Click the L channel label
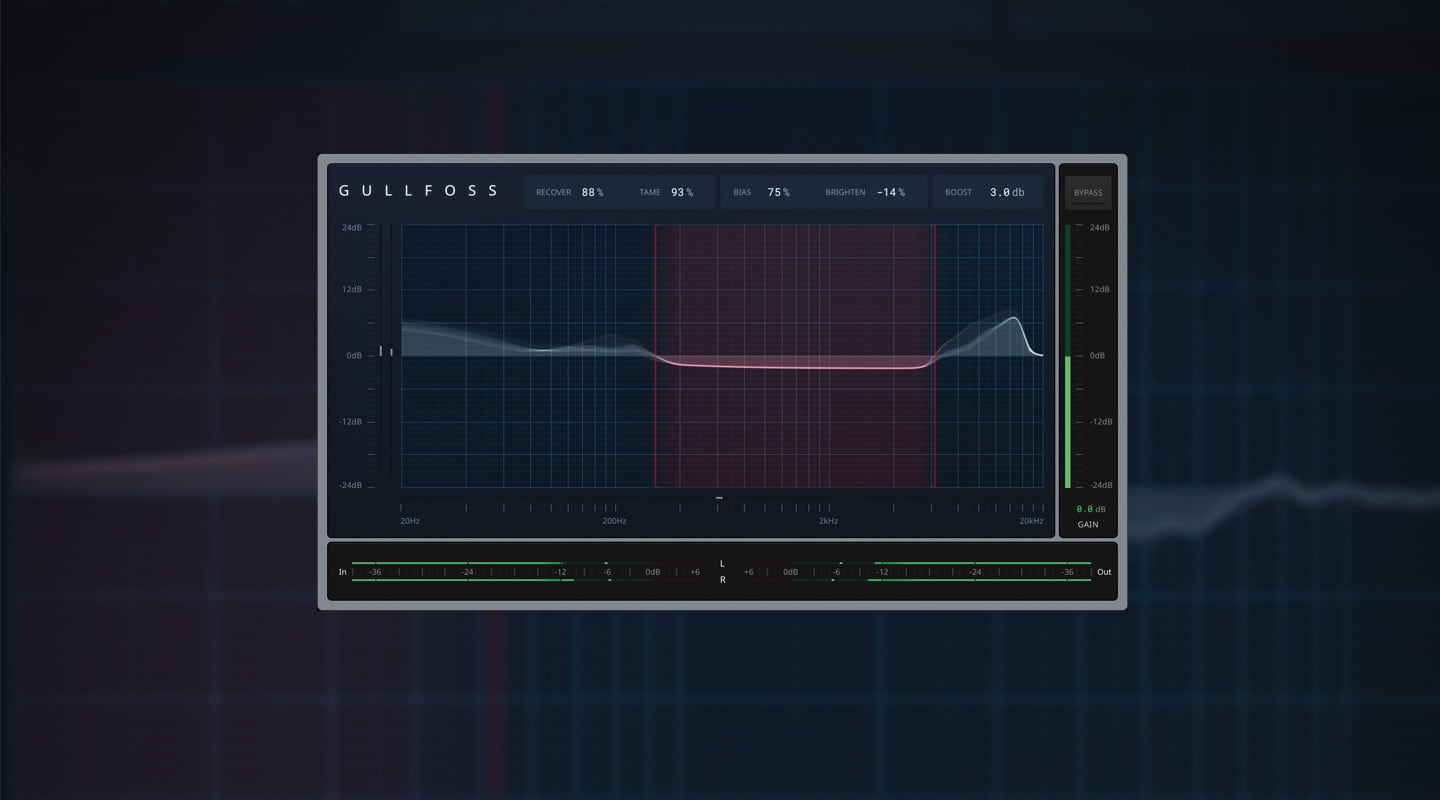The height and width of the screenshot is (800, 1440). tap(722, 564)
